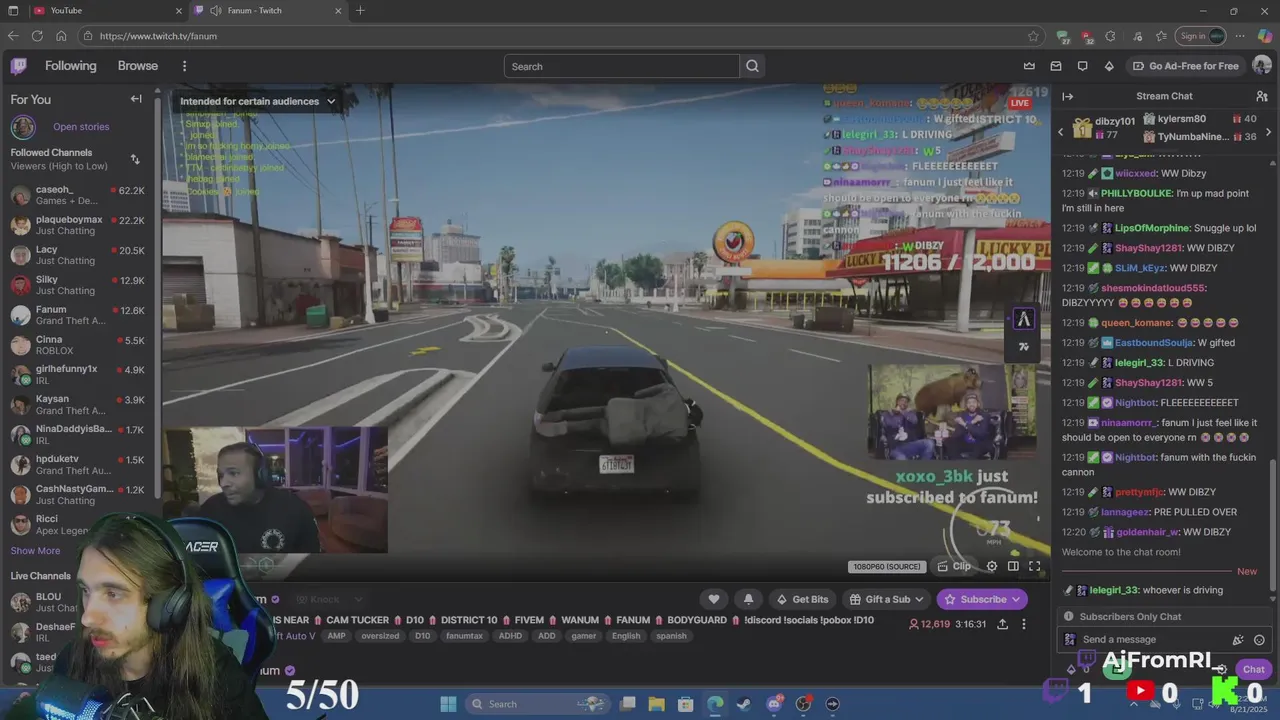Share the stream with share icon
1280x720 pixels.
pyautogui.click(x=1003, y=624)
